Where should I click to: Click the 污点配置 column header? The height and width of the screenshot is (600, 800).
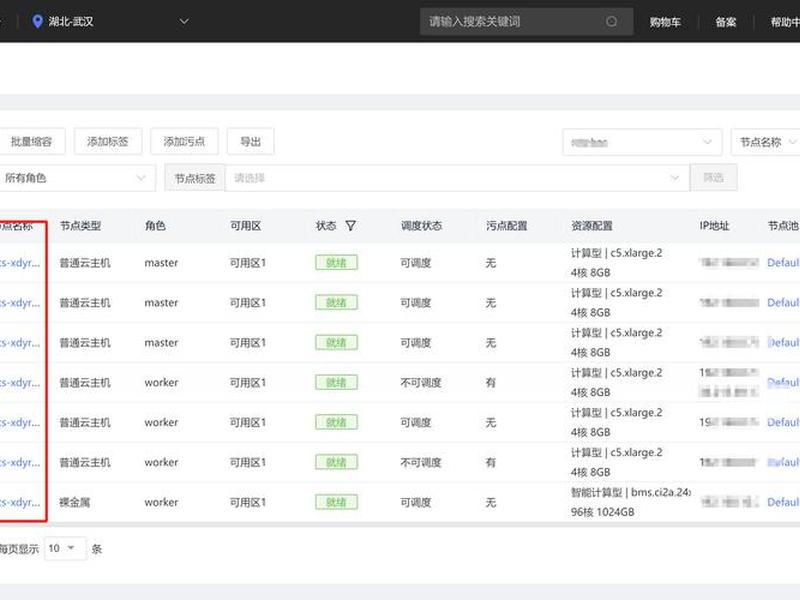507,226
